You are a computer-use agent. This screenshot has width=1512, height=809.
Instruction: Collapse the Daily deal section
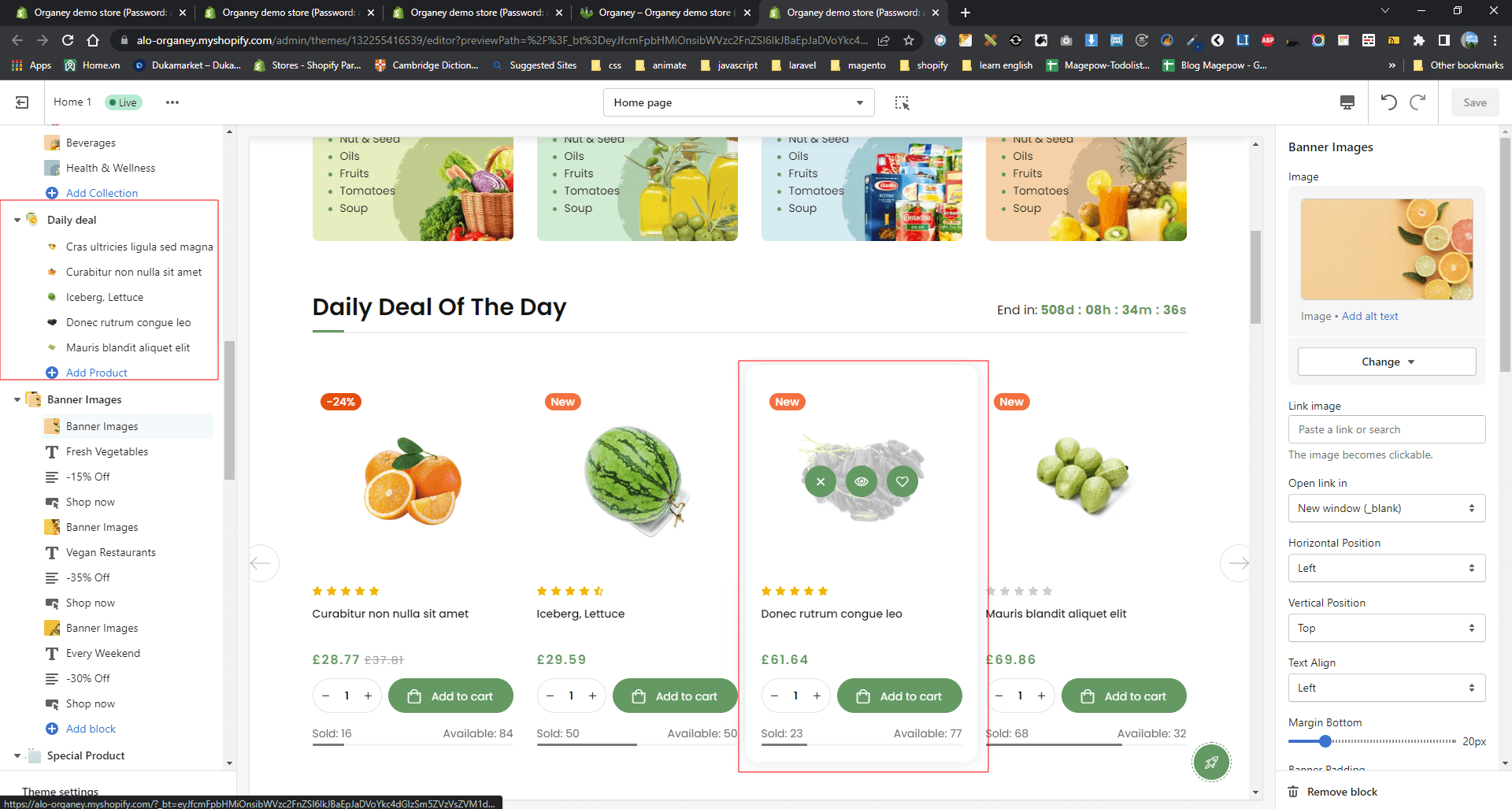[x=17, y=220]
